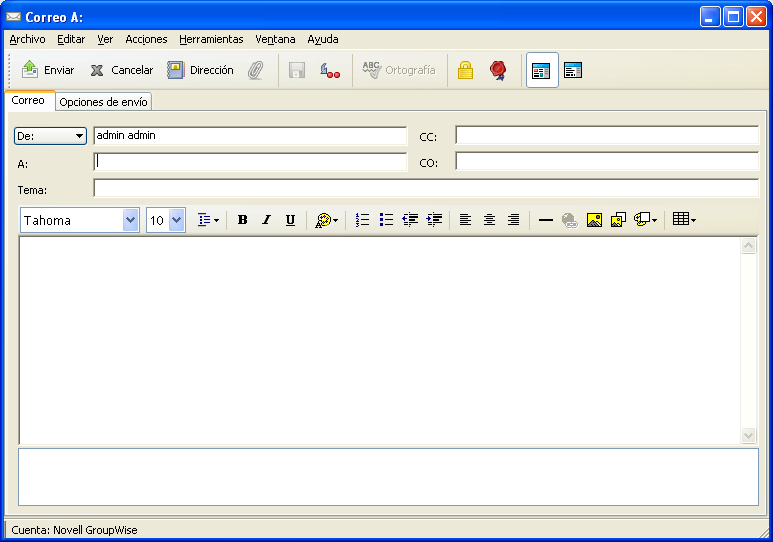
Task: Click the CO: blind copy field
Action: tap(607, 161)
